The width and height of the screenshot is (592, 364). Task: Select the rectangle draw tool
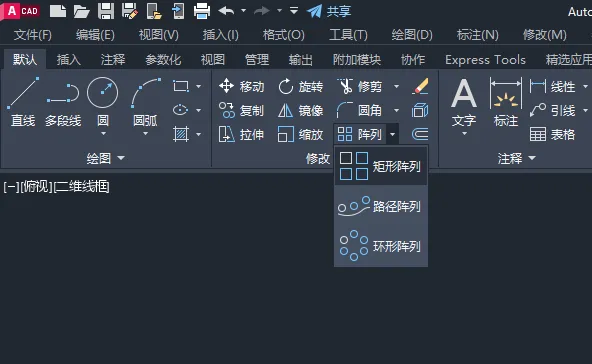[x=181, y=86]
